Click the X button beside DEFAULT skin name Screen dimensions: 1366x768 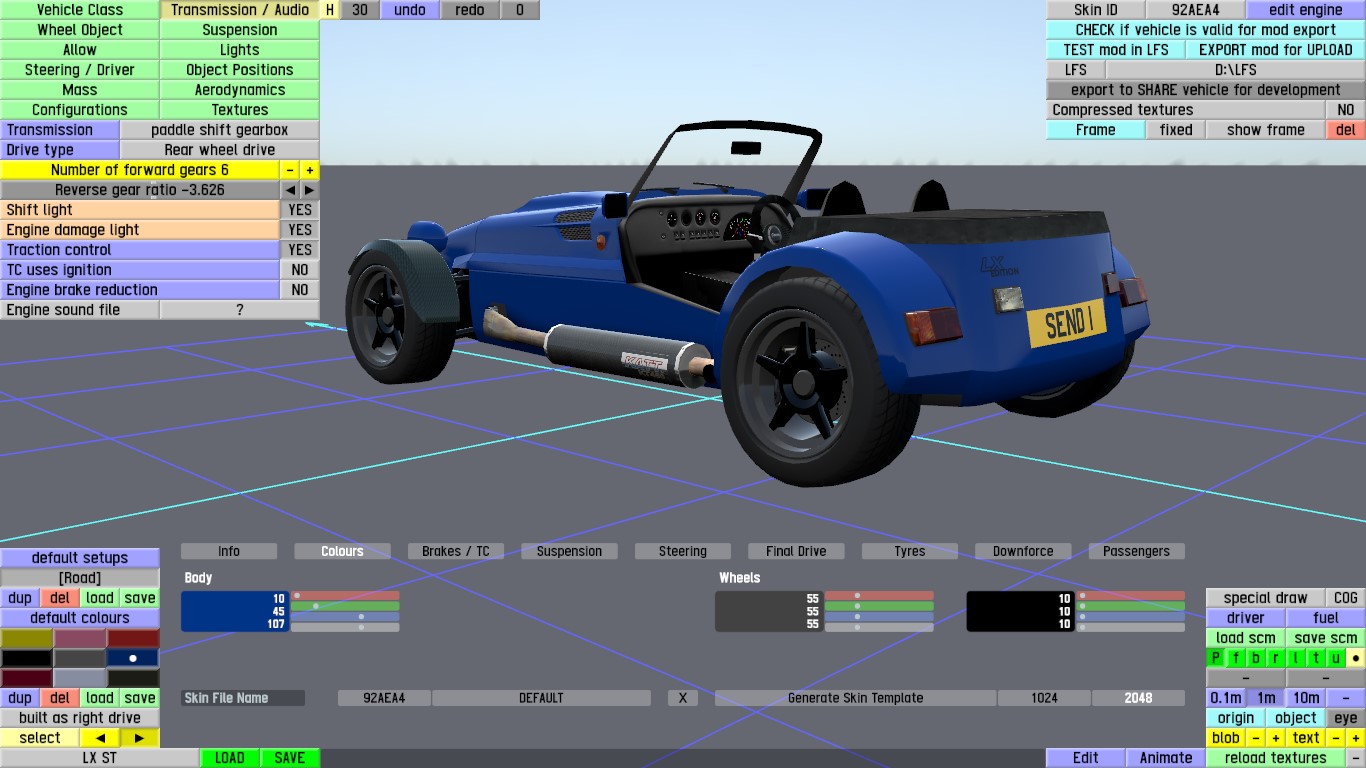683,698
